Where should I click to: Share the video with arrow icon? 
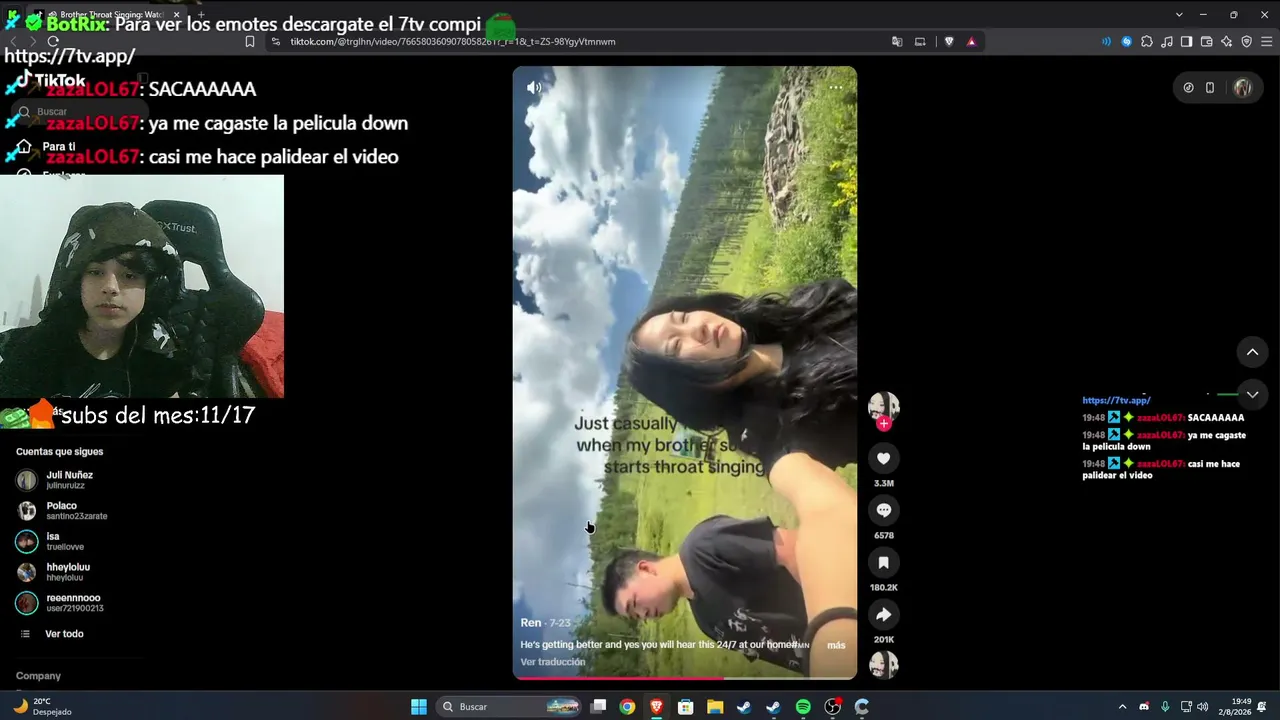click(884, 614)
